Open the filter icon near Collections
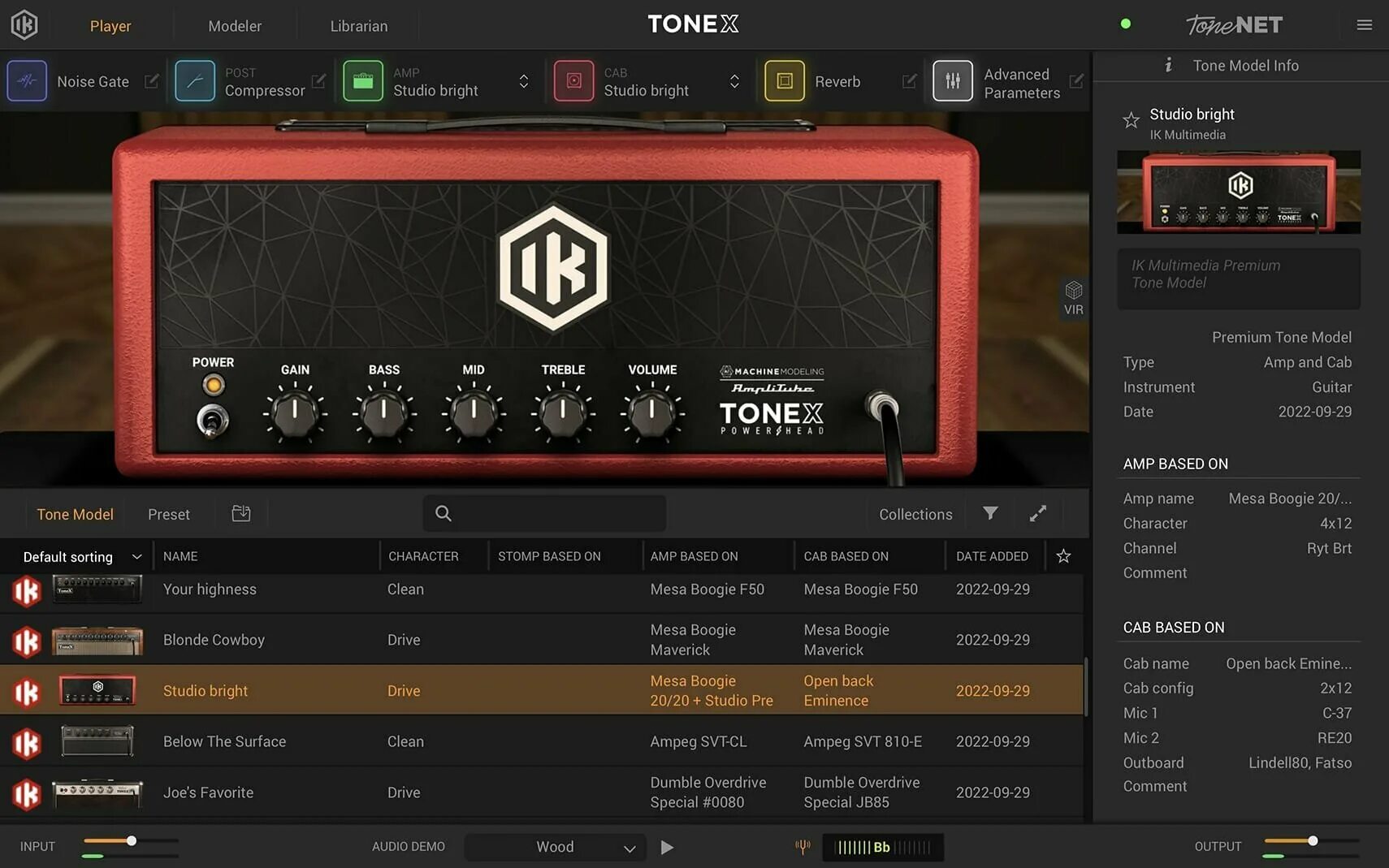The height and width of the screenshot is (868, 1389). point(989,513)
